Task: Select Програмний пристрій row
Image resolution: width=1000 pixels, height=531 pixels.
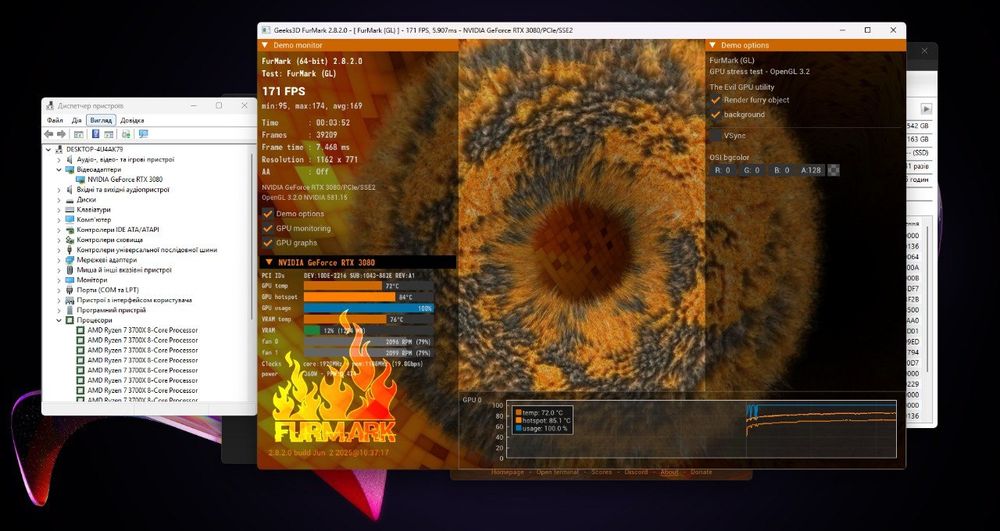Action: click(x=111, y=310)
